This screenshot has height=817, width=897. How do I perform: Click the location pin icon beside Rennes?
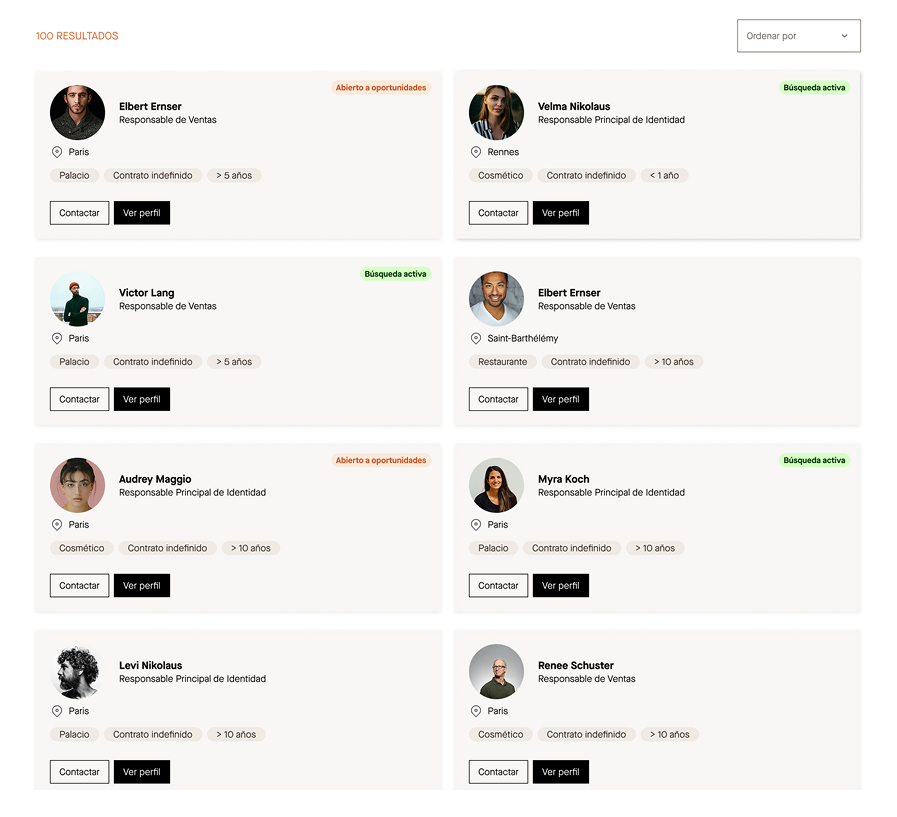click(476, 152)
